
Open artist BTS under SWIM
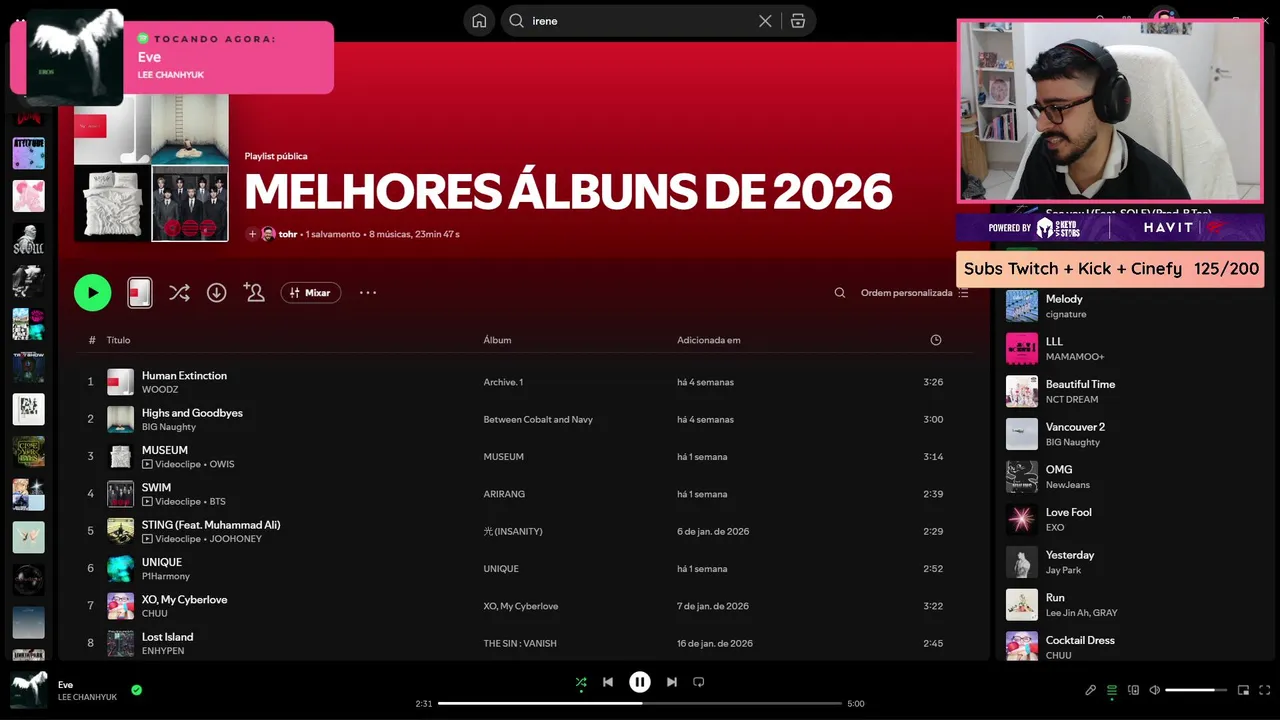tap(218, 502)
